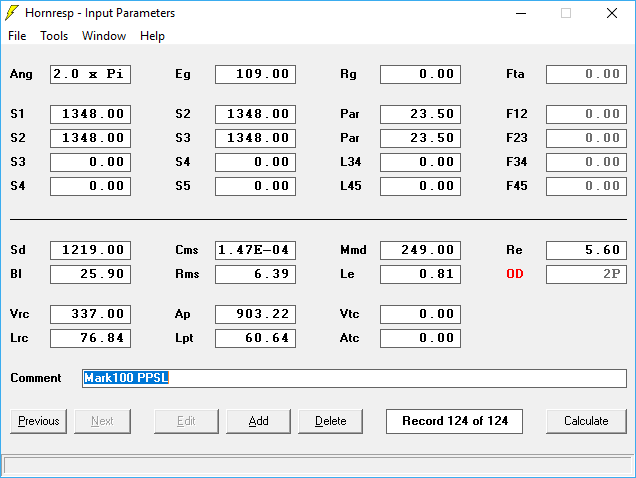
Task: Click the S1 area field in first row
Action: tap(90, 114)
